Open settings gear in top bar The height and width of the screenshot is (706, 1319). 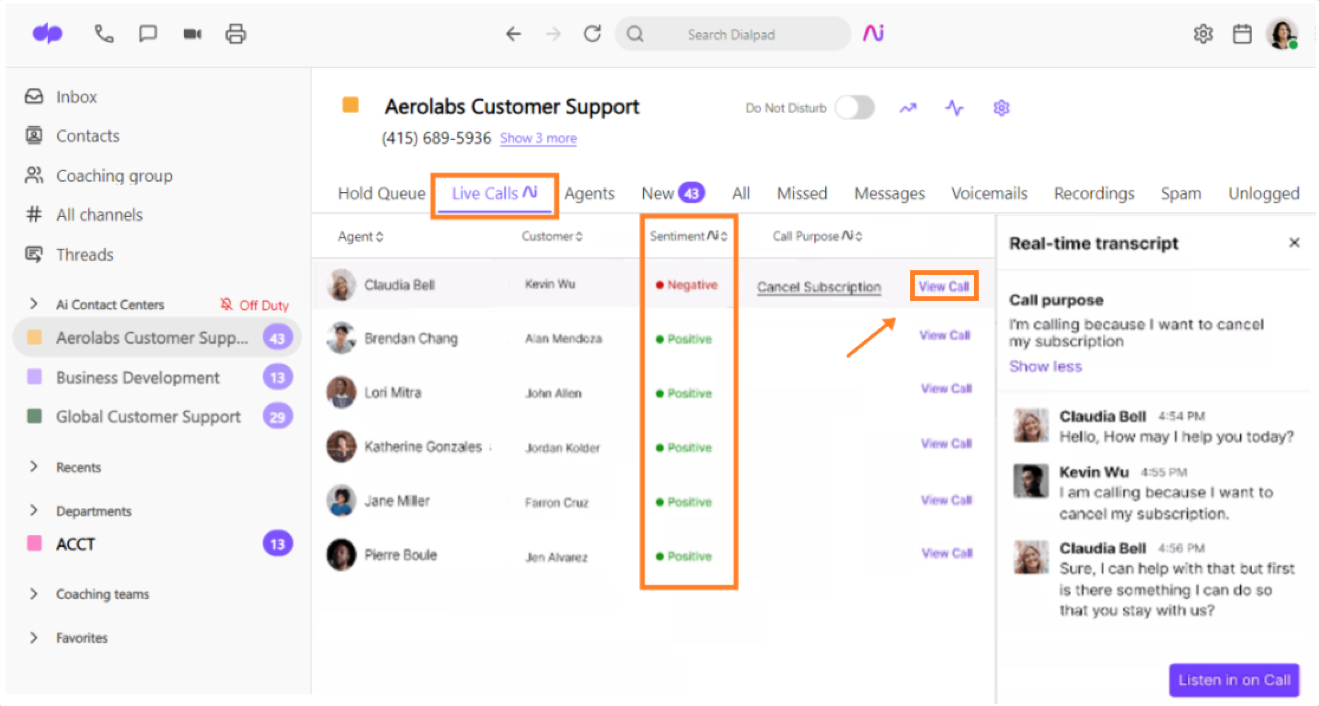(x=1203, y=34)
